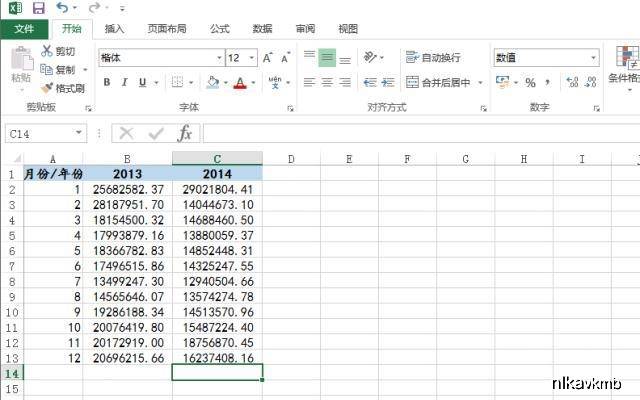Viewport: 640px width, 400px height.
Task: Click the accounting number format icon
Action: point(503,82)
